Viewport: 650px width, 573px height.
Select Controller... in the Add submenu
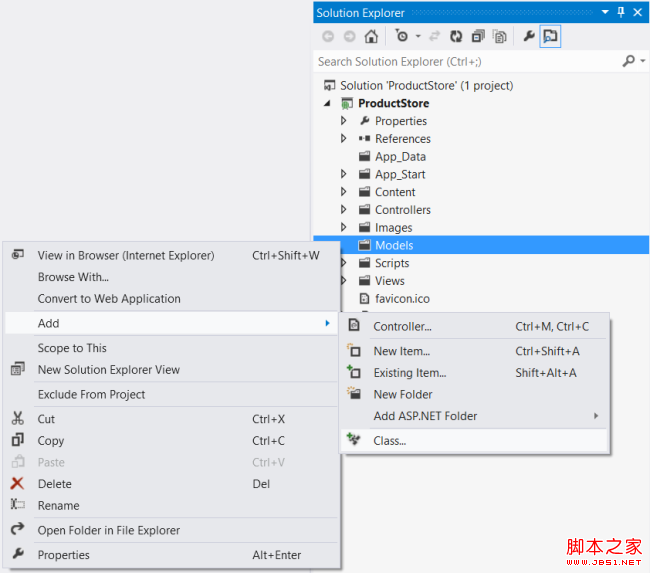(402, 326)
